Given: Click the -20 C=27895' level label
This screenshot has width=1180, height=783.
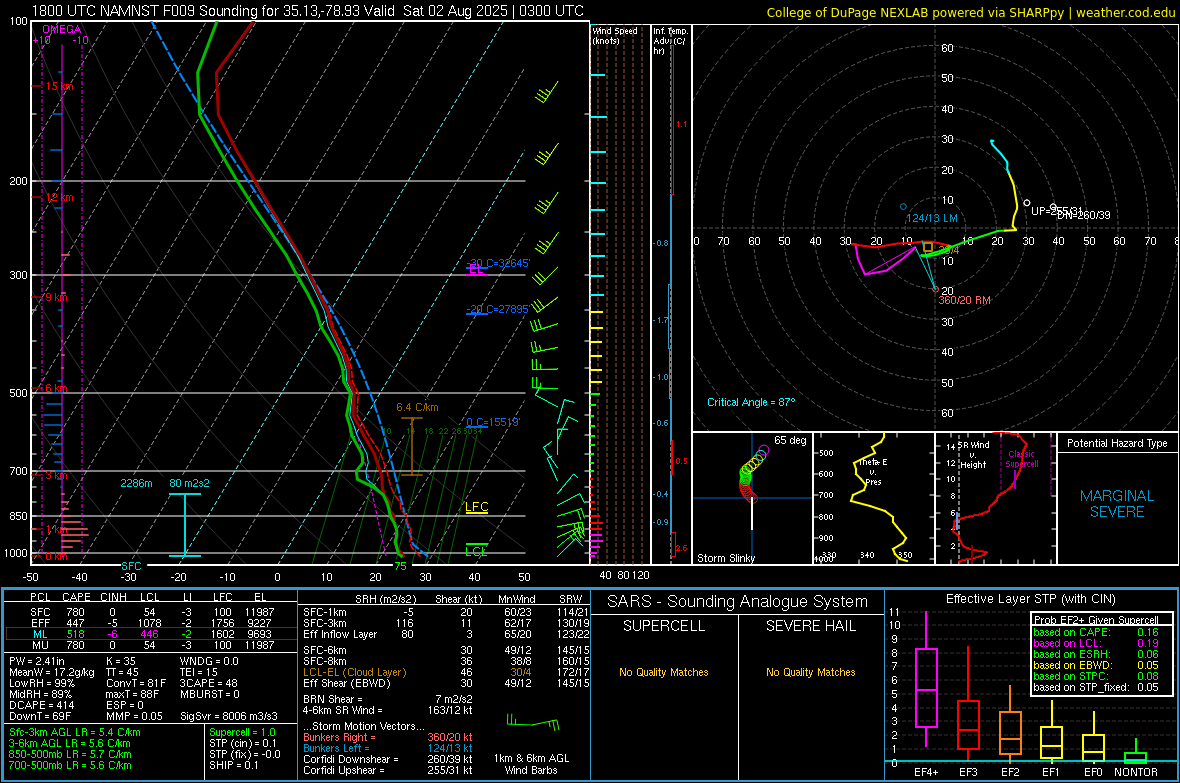Looking at the screenshot, I should 498,309.
